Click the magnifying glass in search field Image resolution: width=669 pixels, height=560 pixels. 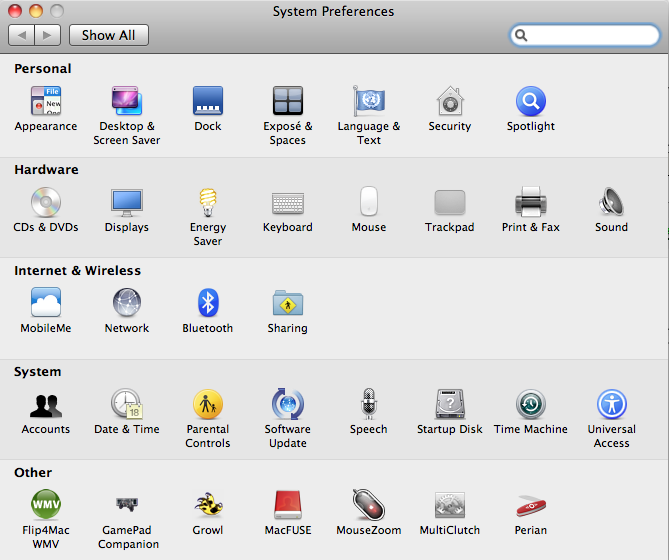click(521, 35)
